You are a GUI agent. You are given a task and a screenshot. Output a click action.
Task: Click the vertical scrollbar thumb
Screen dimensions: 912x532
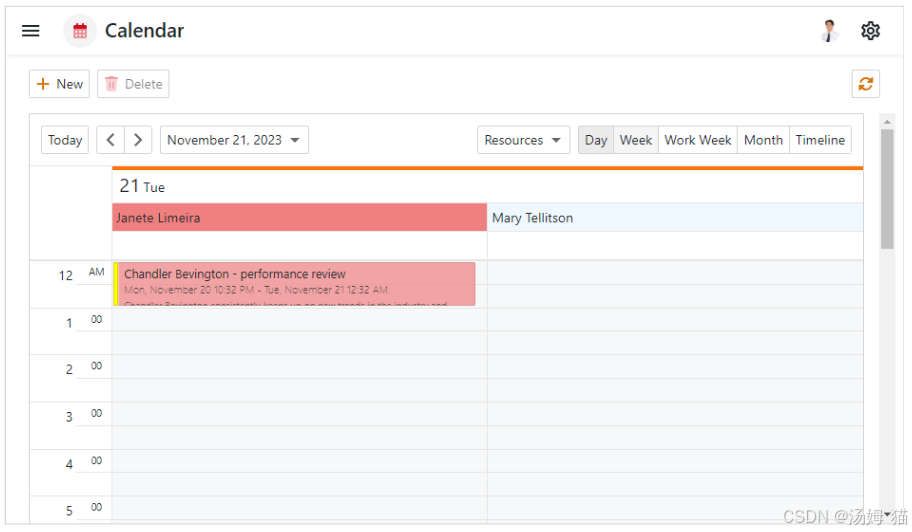click(887, 189)
